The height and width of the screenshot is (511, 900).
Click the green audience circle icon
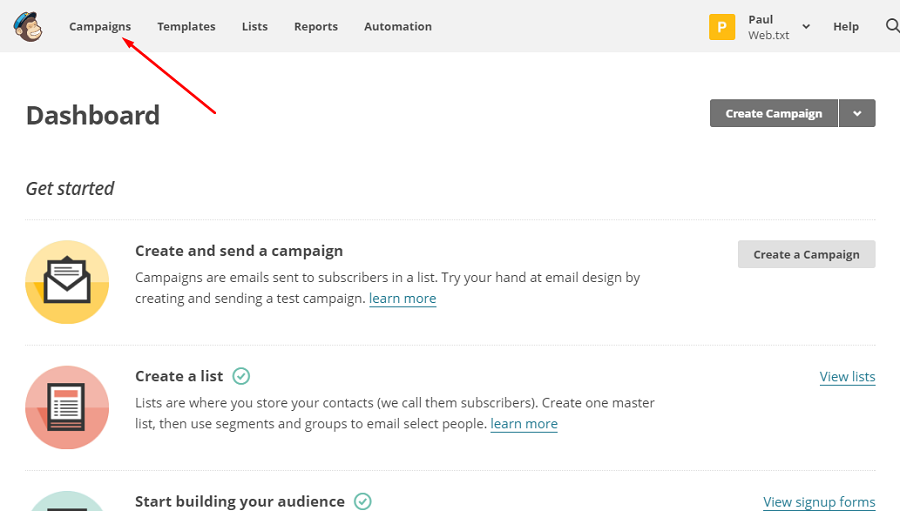(67, 502)
